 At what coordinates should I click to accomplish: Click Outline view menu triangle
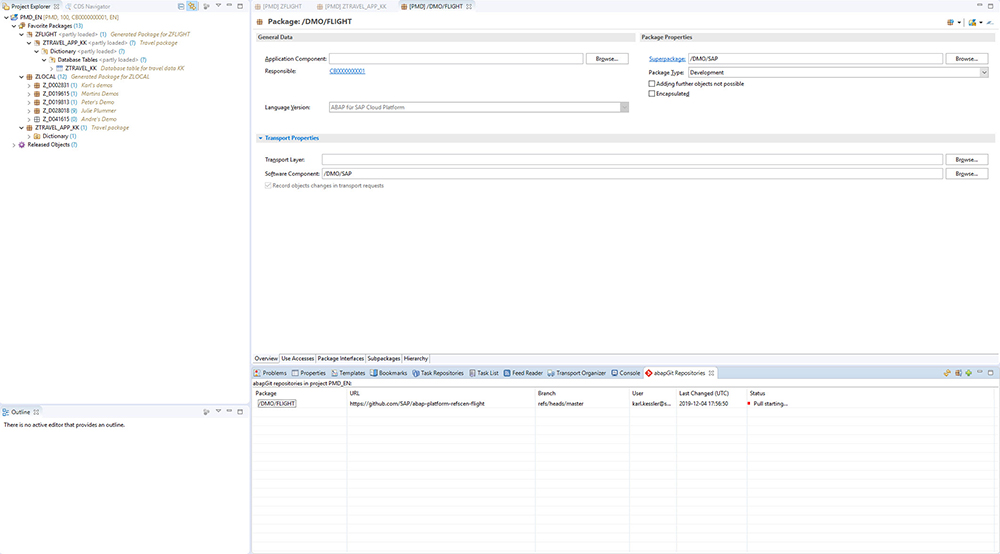[x=218, y=411]
